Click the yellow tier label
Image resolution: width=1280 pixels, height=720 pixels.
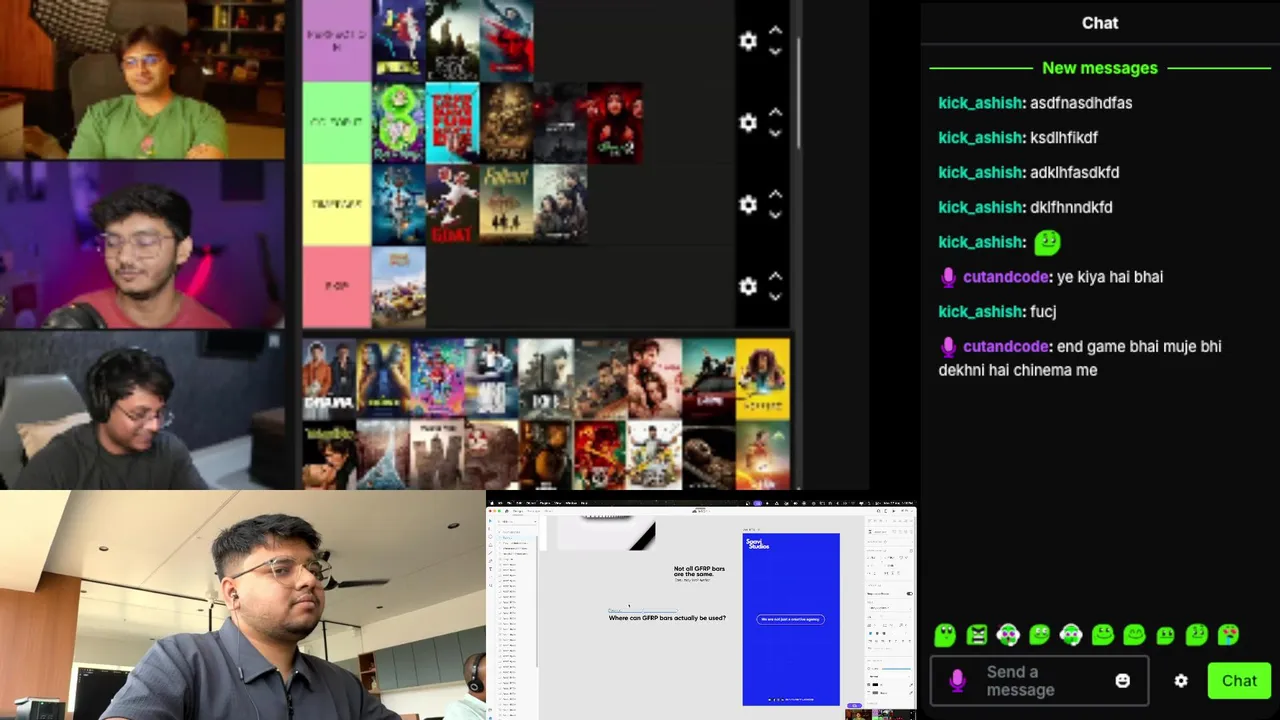pos(337,205)
